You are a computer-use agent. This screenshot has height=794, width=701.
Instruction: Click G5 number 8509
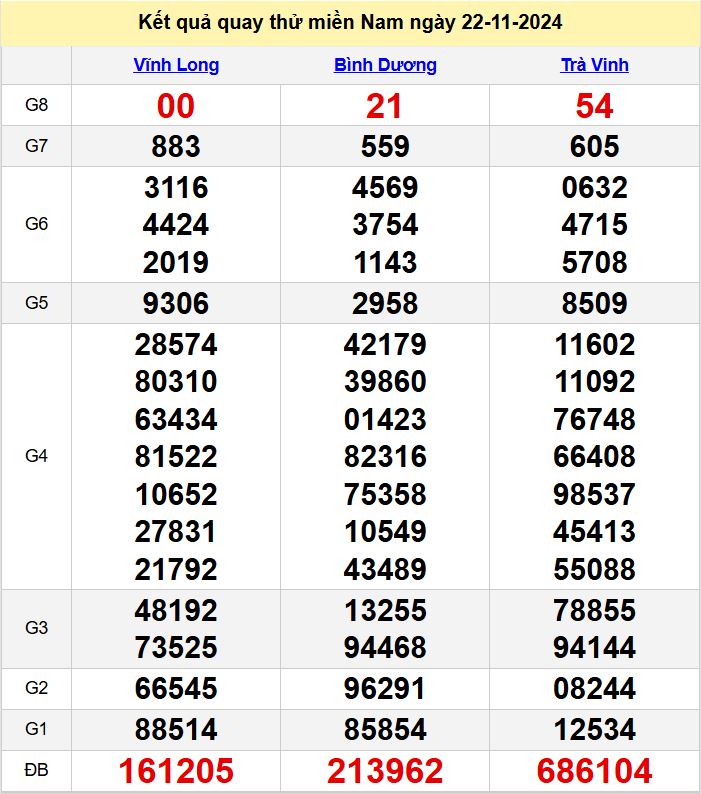tap(594, 303)
